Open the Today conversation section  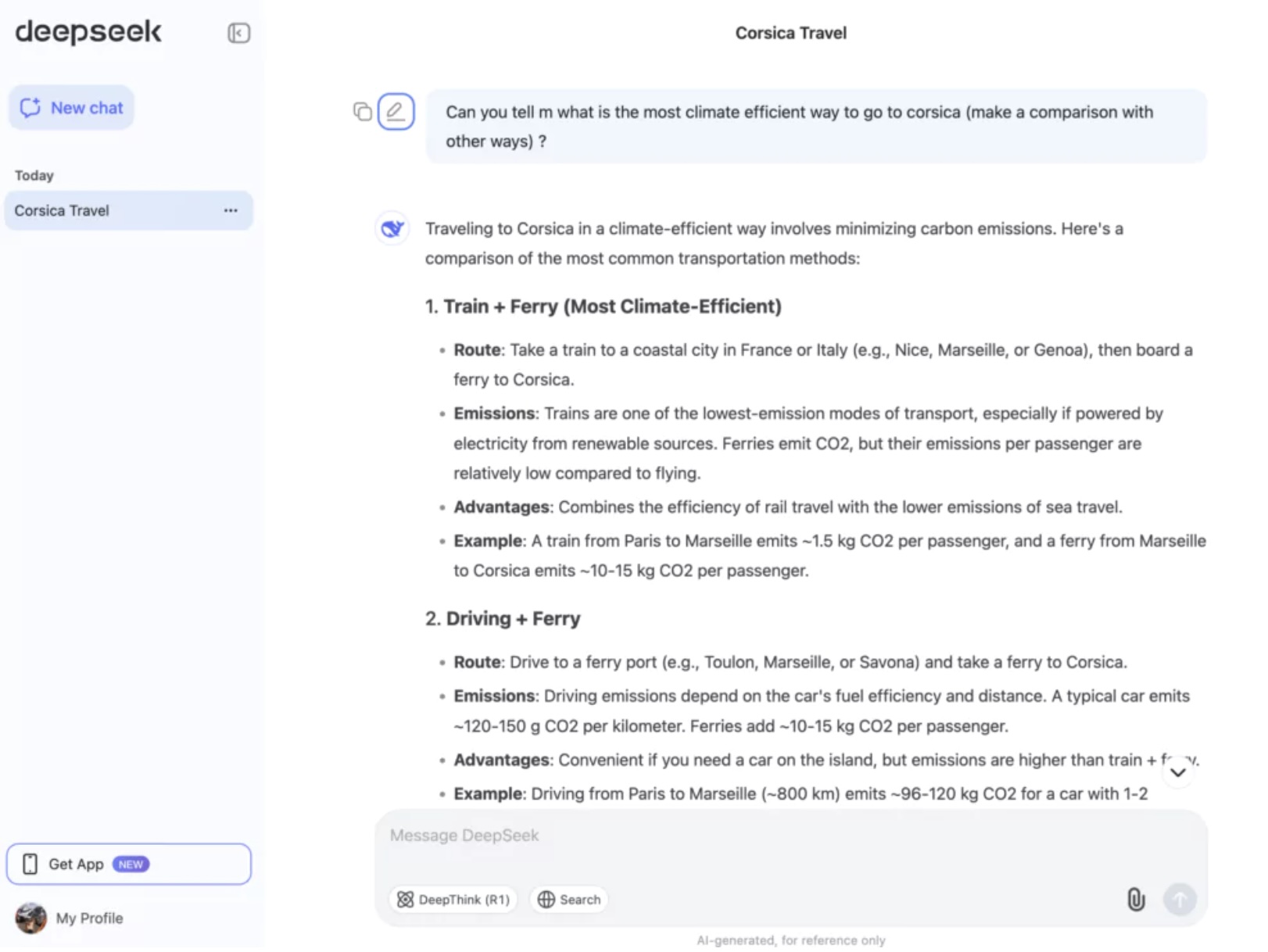(x=34, y=175)
